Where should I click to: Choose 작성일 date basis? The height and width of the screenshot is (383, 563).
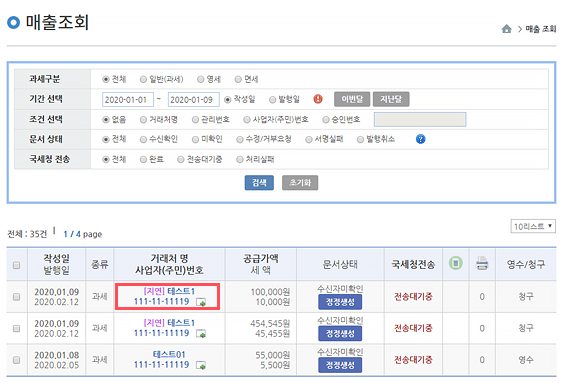[227, 99]
